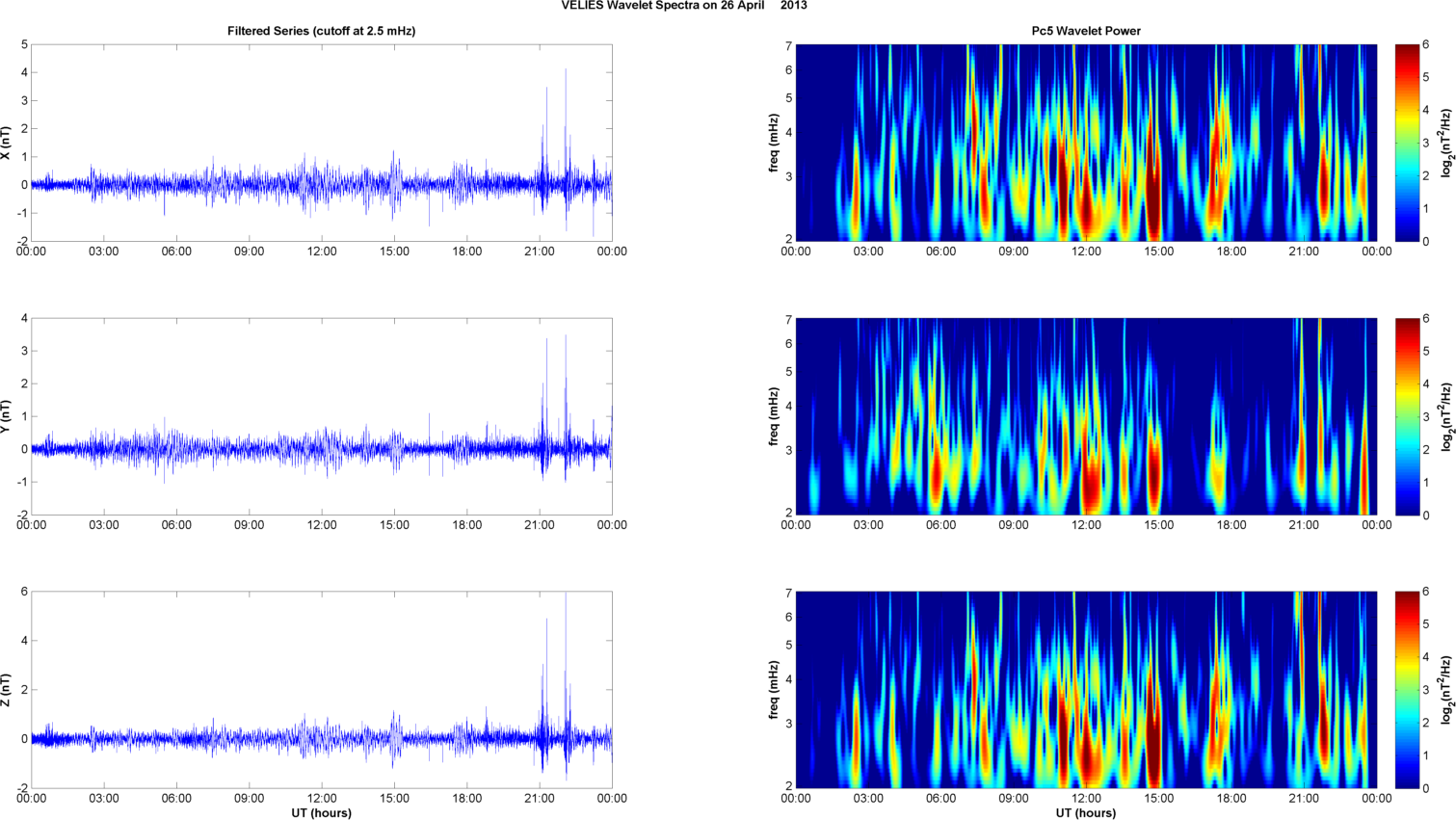This screenshot has height=820, width=1456.
Task: Click the colorbar beside the top spectrogram
Action: point(1408,143)
